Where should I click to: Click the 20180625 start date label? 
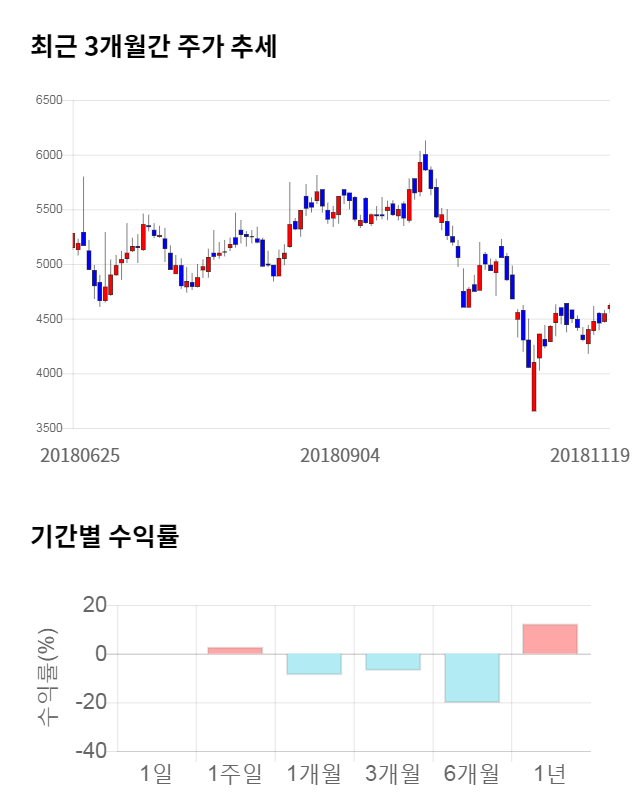pos(80,455)
